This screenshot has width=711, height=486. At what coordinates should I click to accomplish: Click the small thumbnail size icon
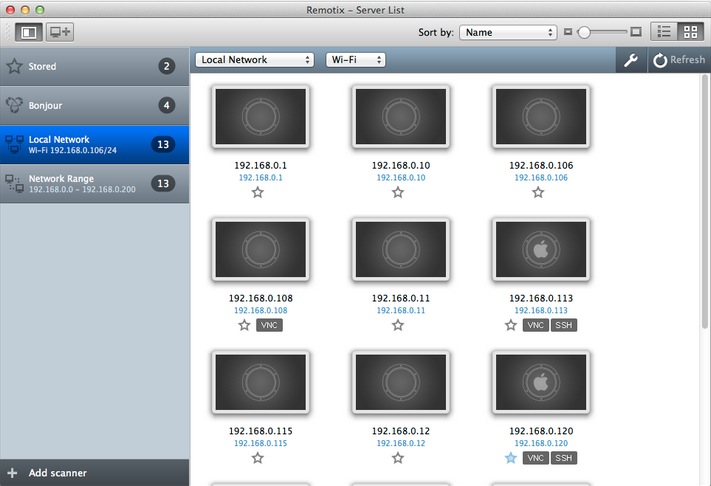pyautogui.click(x=569, y=32)
